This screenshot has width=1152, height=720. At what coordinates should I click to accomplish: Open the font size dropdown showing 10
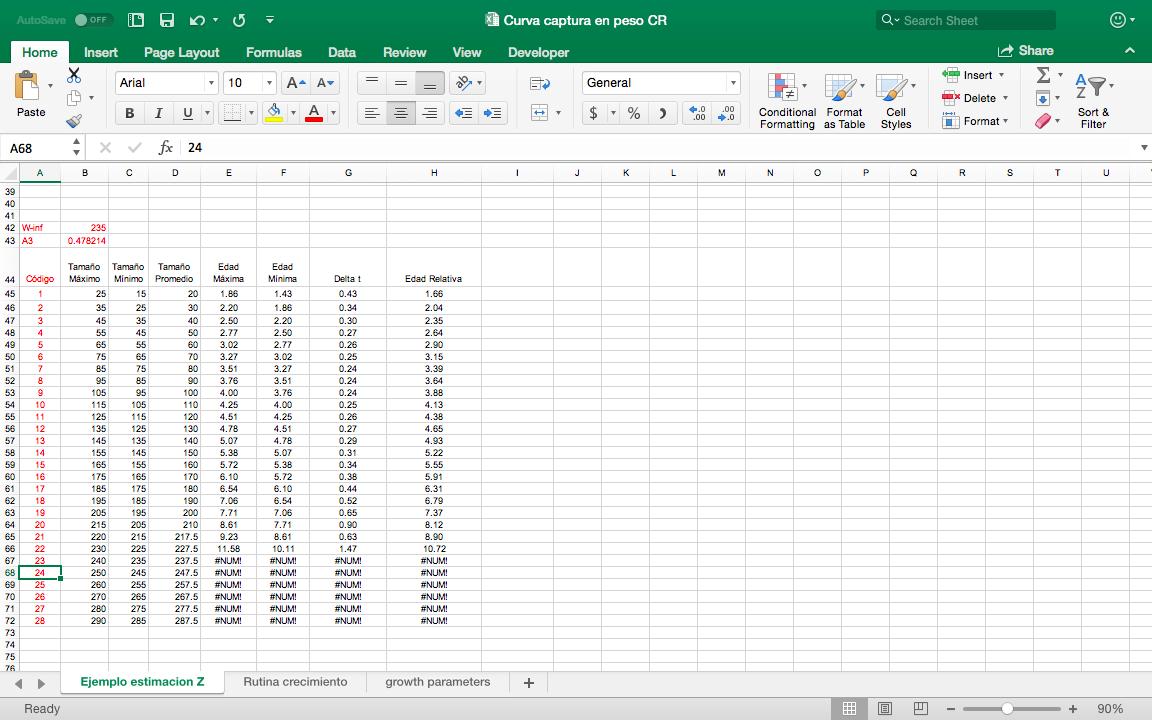point(269,83)
